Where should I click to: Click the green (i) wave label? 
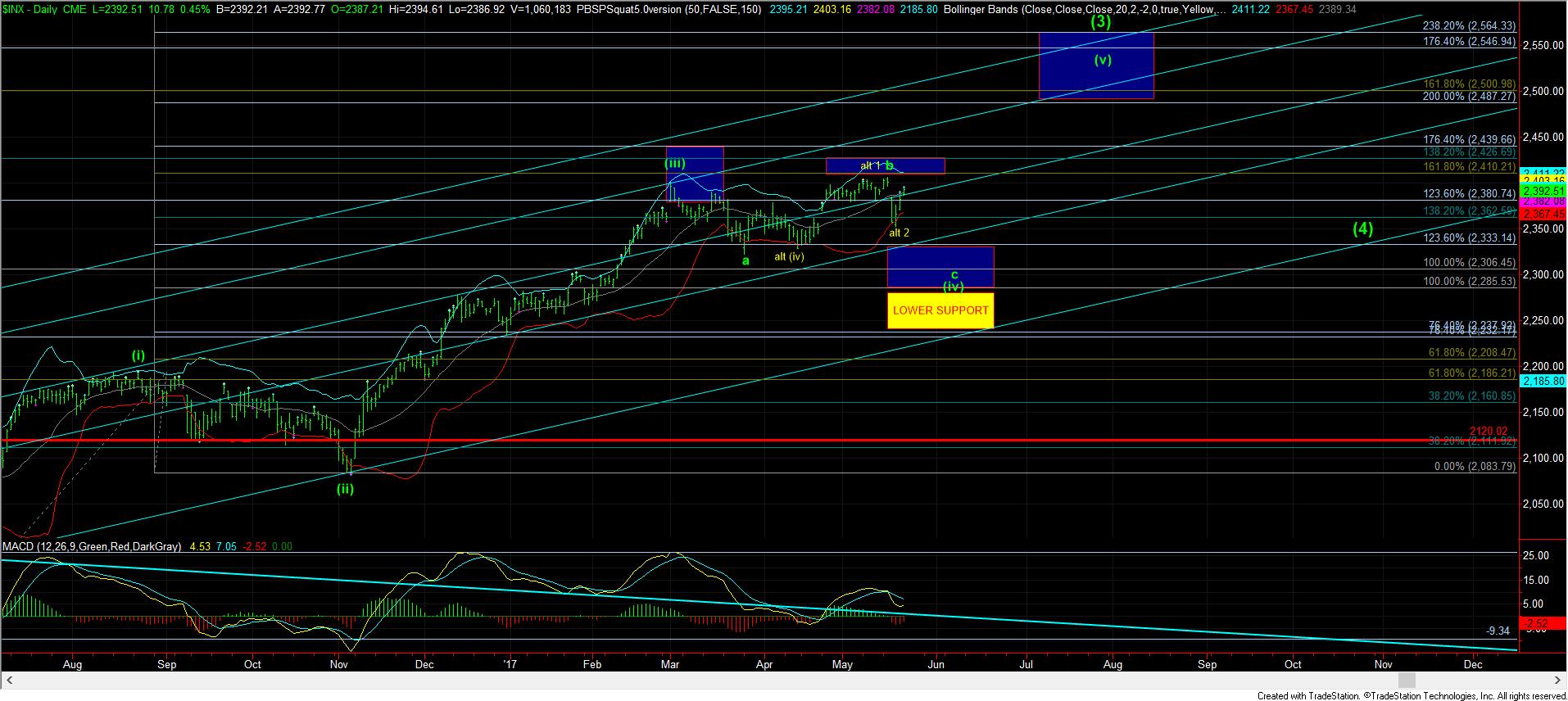pos(138,355)
